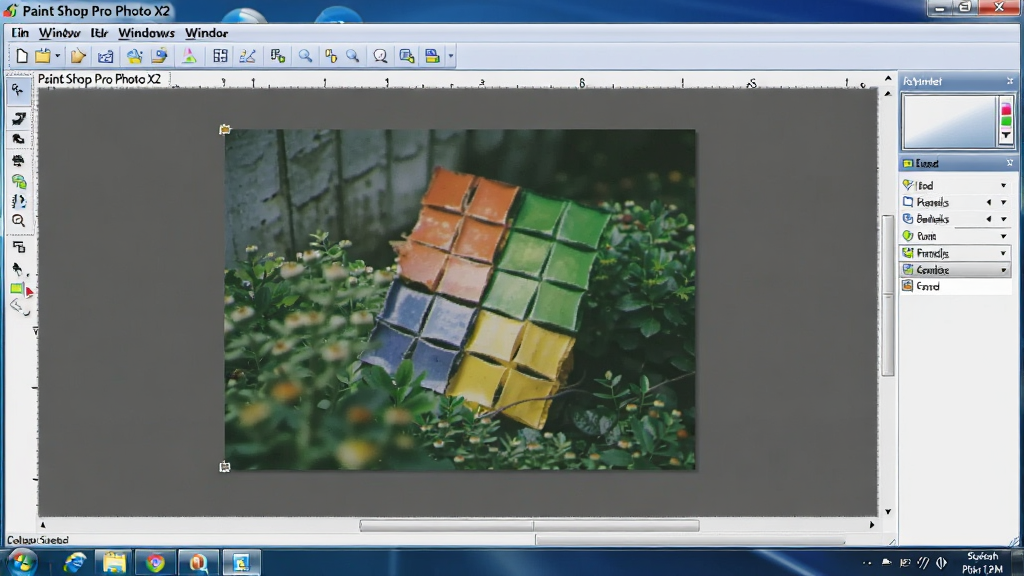Expand the fifth row dropdown in right panel

1004,253
